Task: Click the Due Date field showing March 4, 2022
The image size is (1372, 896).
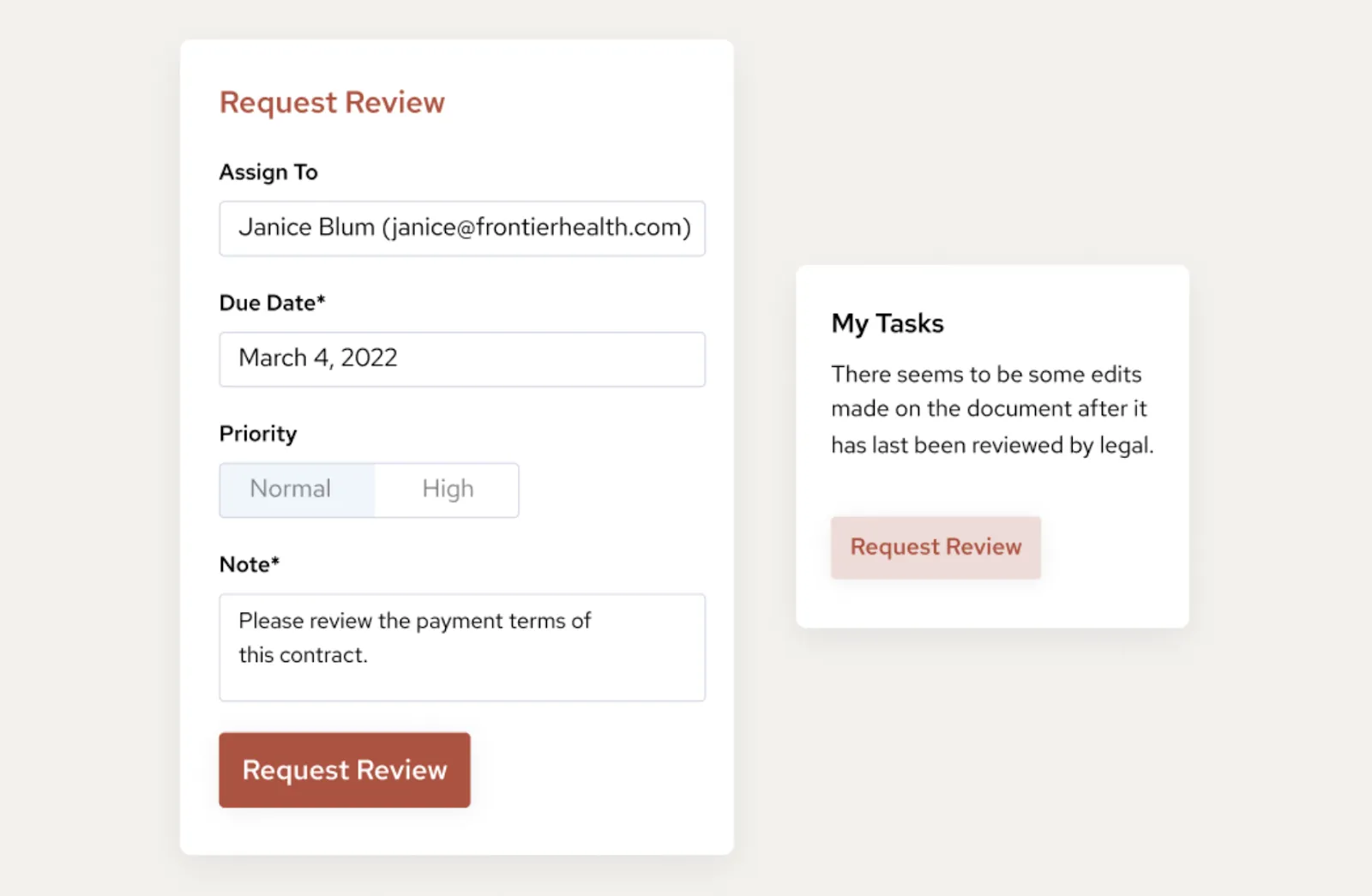Action: 462,358
